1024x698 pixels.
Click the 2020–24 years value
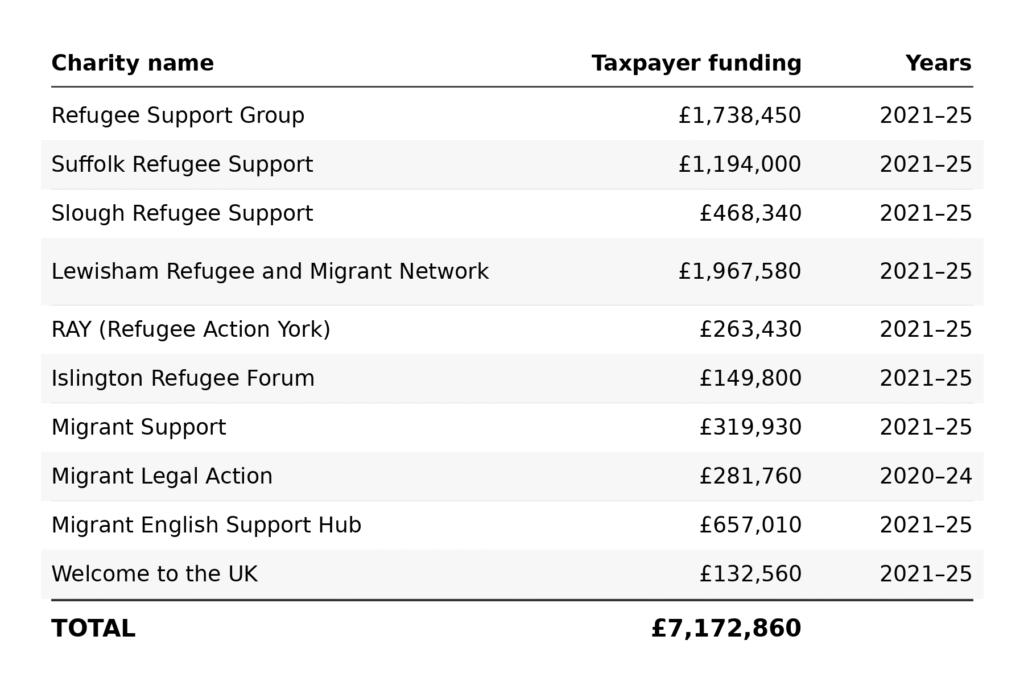click(x=925, y=476)
